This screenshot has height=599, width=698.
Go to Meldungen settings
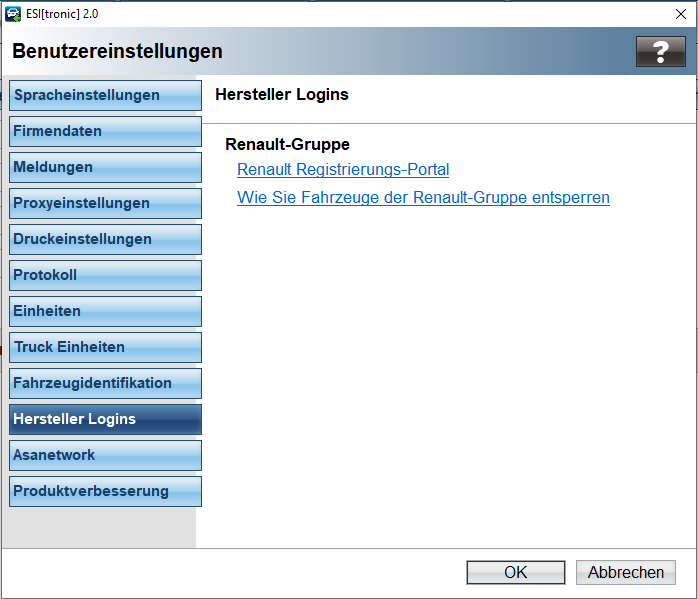105,167
